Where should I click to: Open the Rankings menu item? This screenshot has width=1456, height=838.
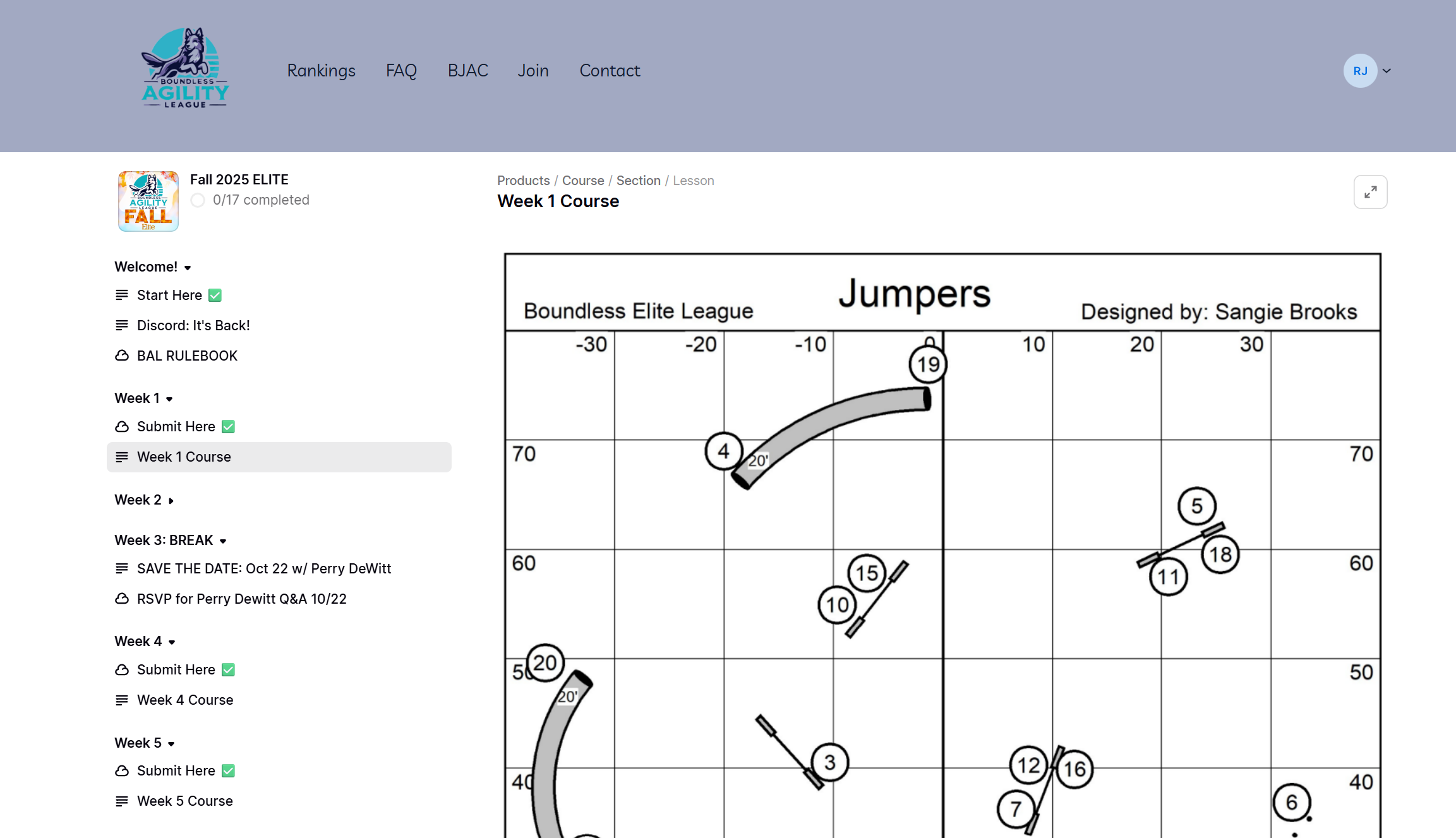click(321, 71)
